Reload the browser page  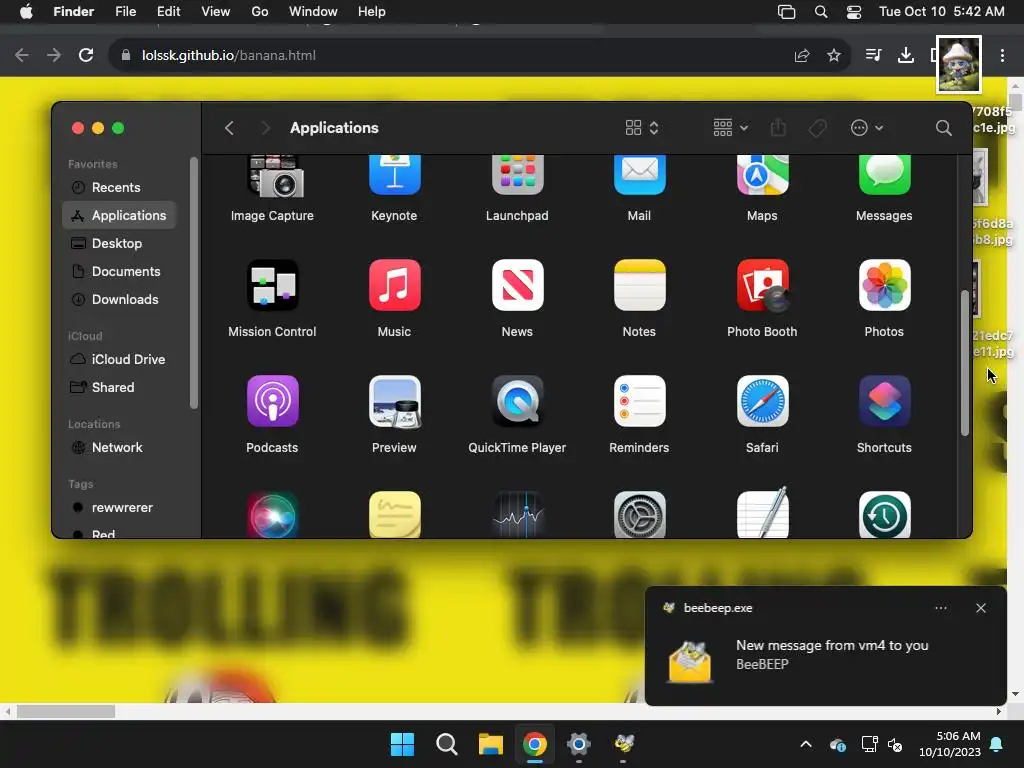coord(86,56)
